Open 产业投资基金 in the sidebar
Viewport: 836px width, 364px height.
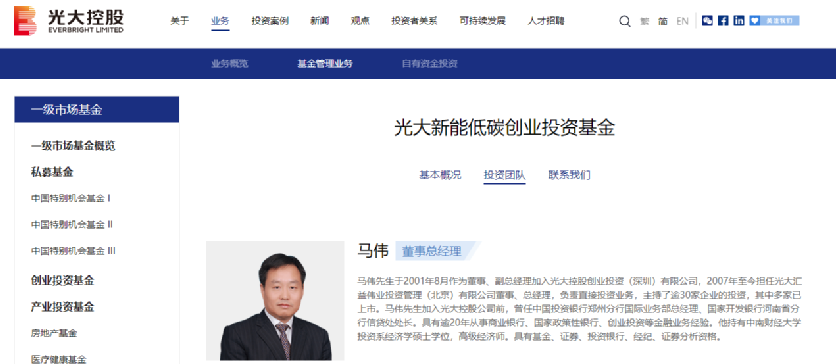[x=62, y=307]
